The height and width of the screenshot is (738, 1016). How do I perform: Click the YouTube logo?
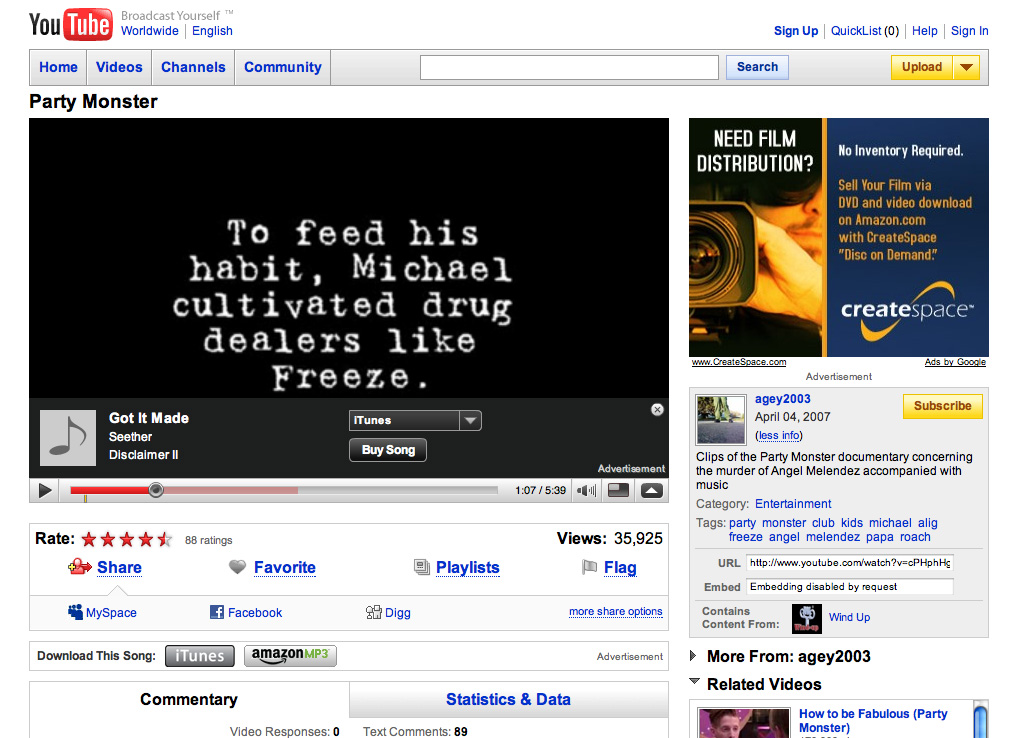pyautogui.click(x=71, y=25)
